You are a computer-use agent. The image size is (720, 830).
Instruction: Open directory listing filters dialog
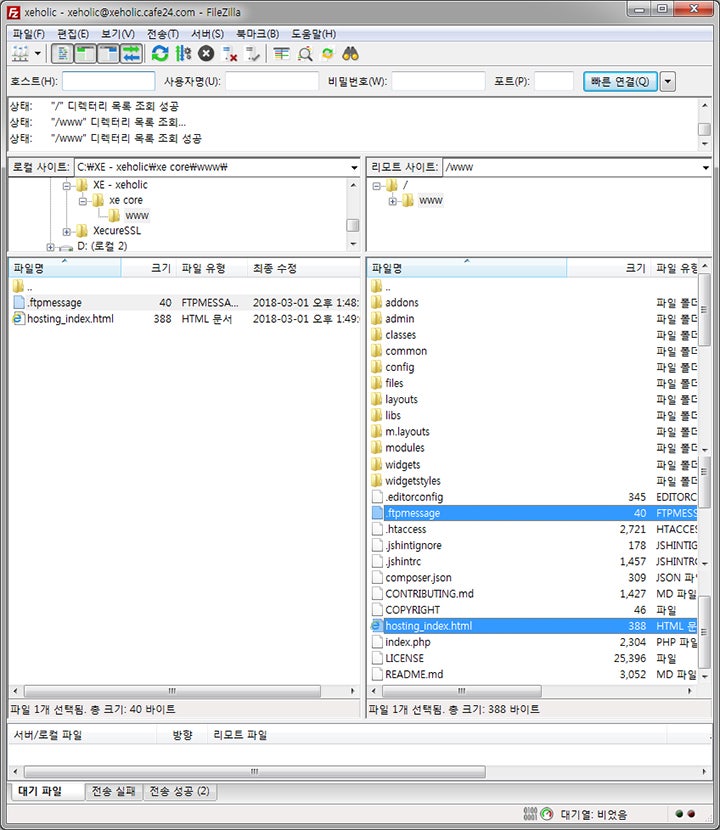coord(282,53)
